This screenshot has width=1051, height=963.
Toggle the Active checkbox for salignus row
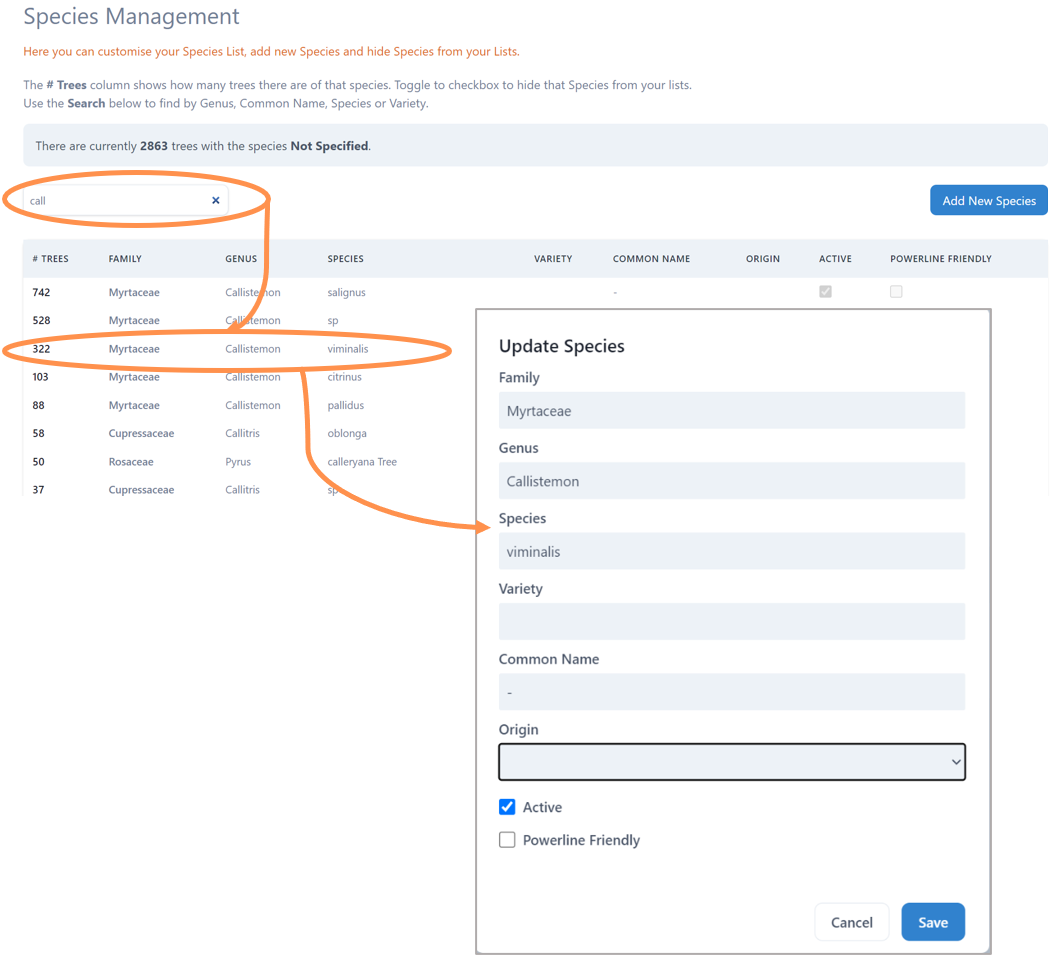pos(825,292)
